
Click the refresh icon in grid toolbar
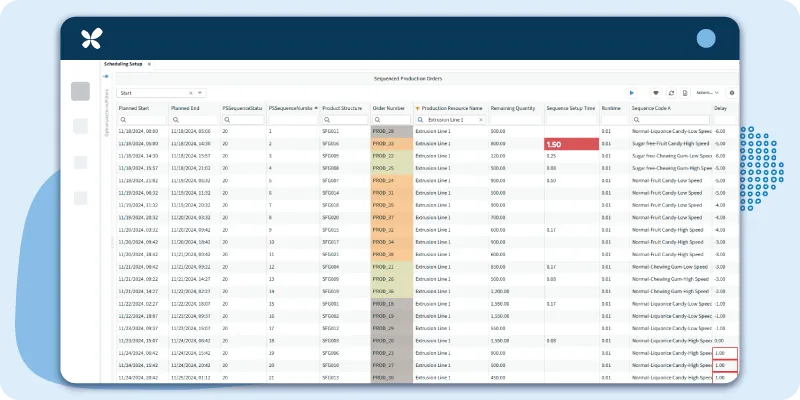pos(671,92)
